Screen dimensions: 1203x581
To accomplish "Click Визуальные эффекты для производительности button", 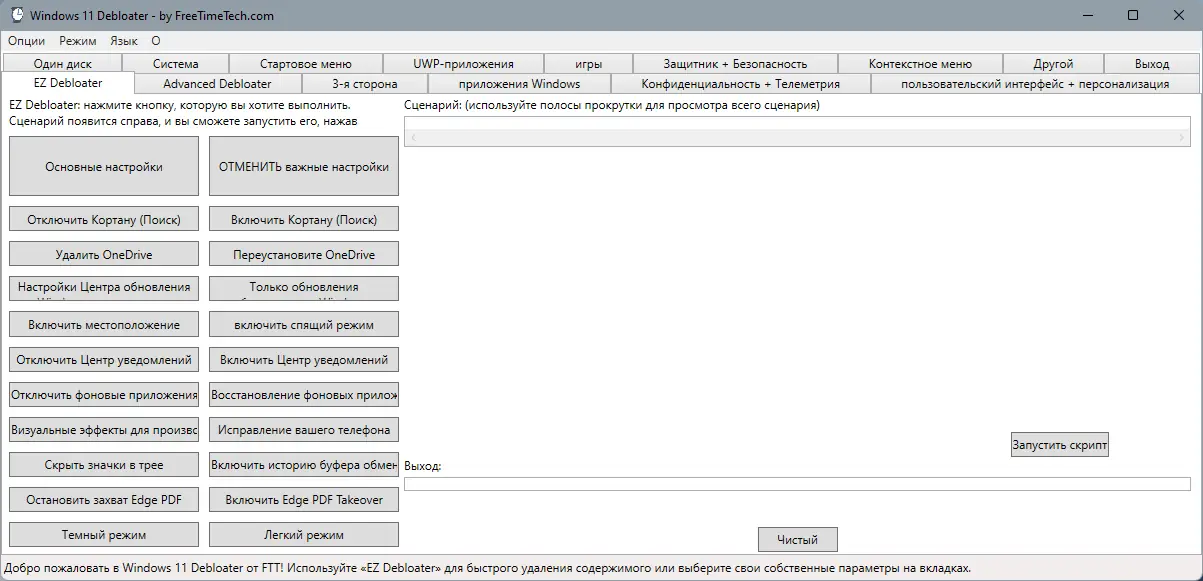I will tap(104, 429).
